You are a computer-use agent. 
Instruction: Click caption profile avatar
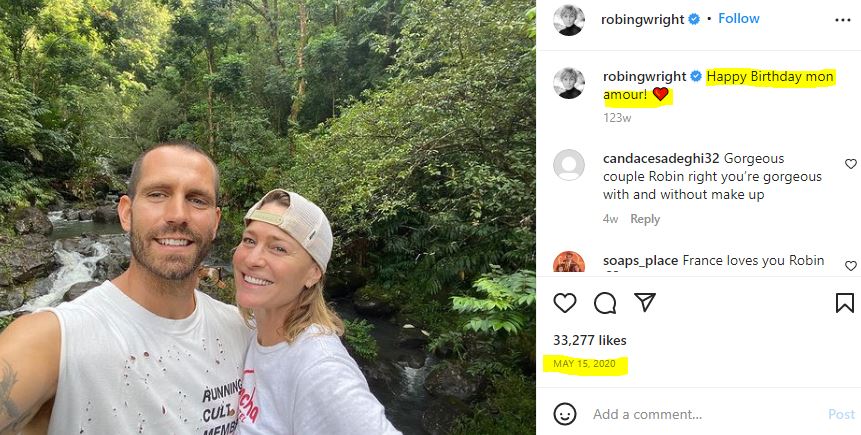[x=568, y=83]
